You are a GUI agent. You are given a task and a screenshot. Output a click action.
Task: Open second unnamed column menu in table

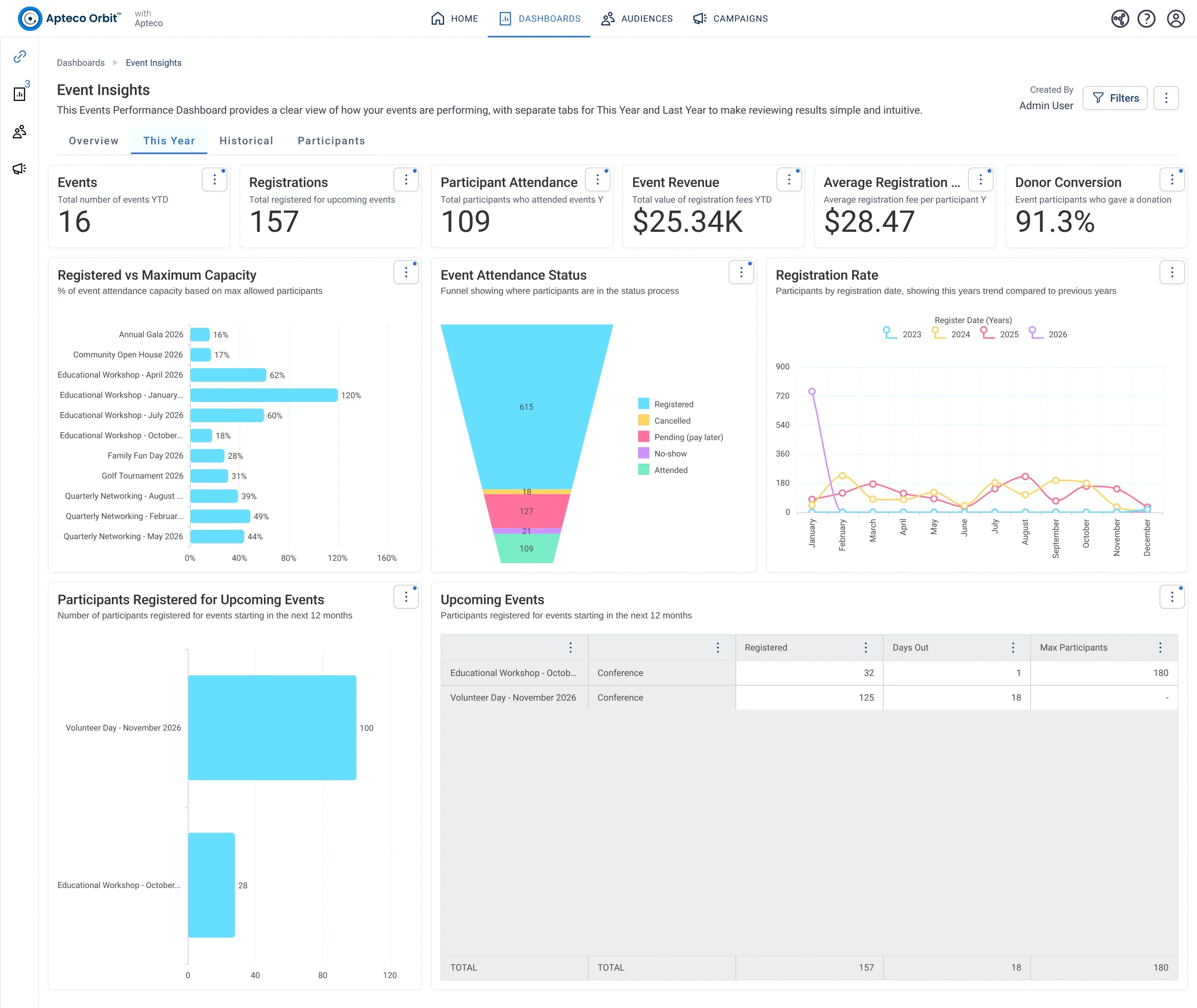click(x=718, y=647)
